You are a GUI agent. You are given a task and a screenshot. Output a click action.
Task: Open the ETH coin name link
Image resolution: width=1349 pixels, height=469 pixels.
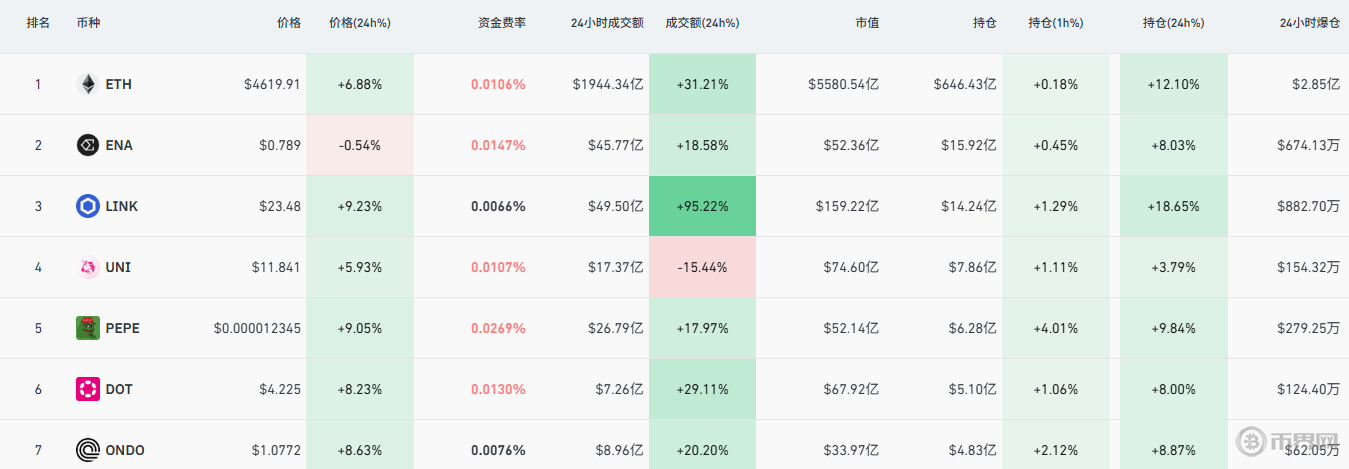118,85
